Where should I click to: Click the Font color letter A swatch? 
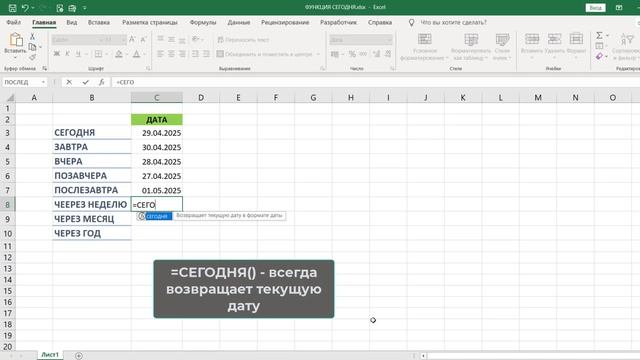pos(136,54)
